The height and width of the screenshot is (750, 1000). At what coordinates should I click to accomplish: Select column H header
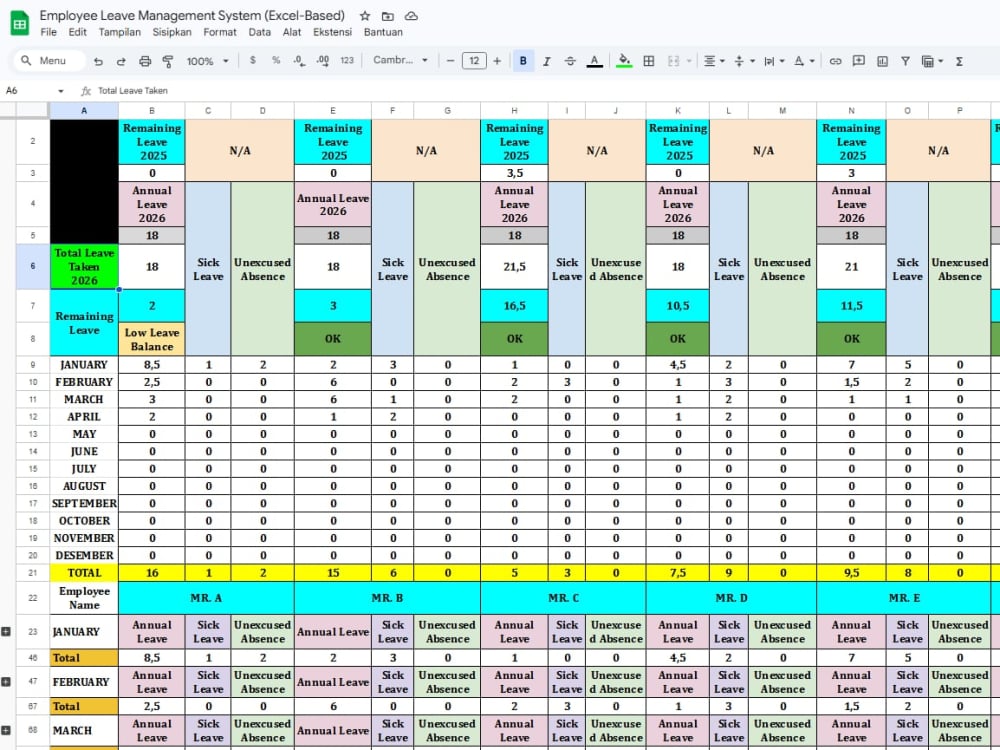(x=514, y=110)
